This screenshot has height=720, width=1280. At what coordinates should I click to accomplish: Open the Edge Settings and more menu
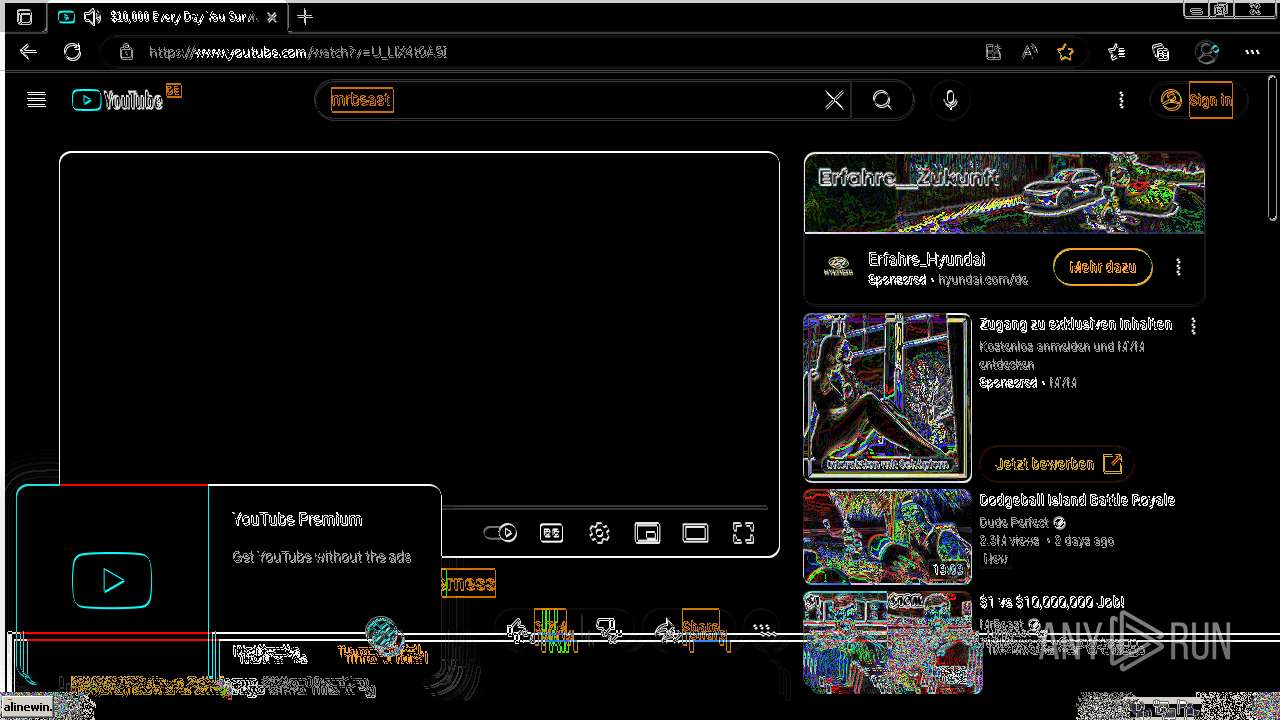(1252, 52)
